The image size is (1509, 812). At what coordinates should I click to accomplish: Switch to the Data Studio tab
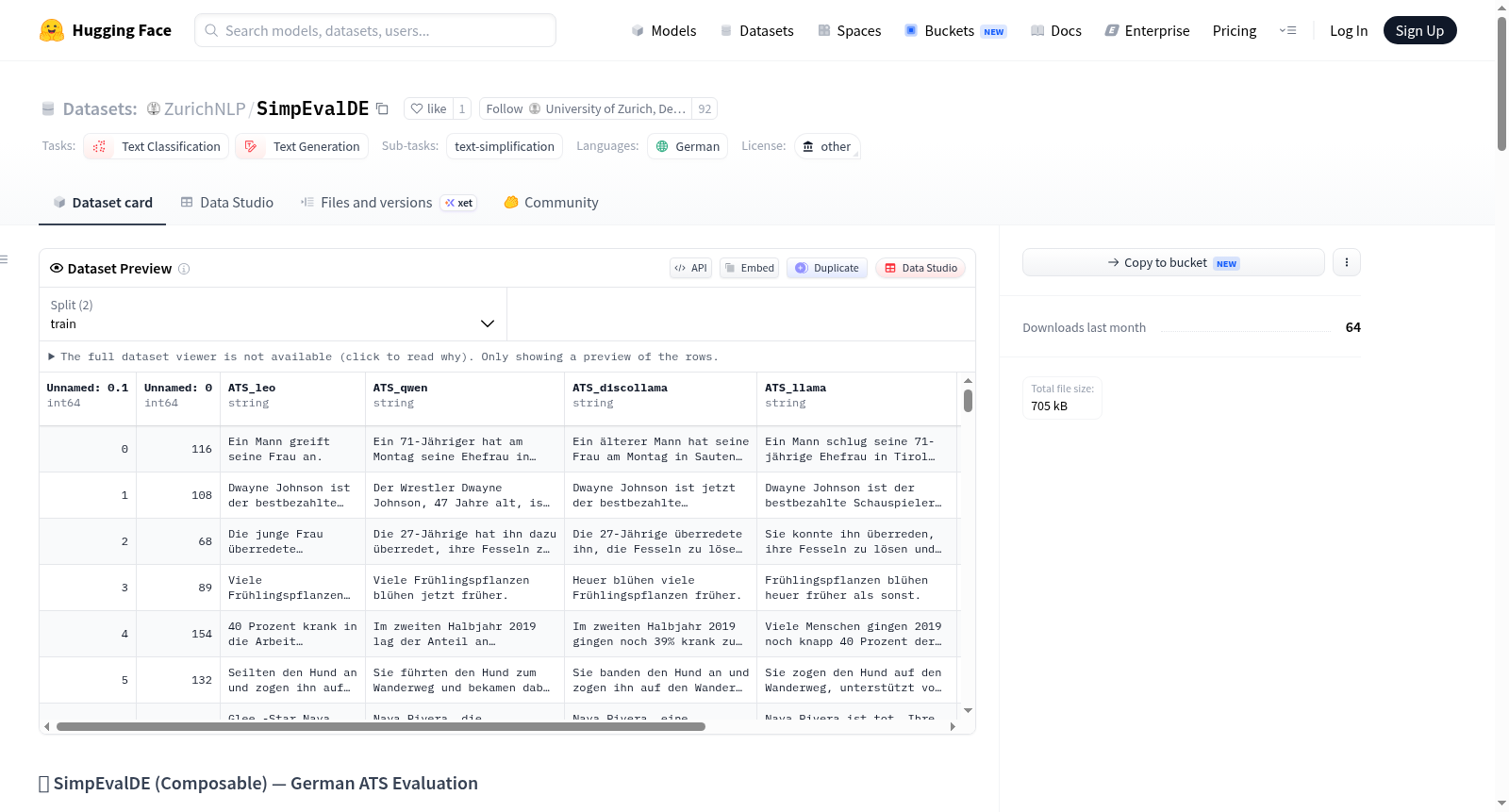coord(226,203)
